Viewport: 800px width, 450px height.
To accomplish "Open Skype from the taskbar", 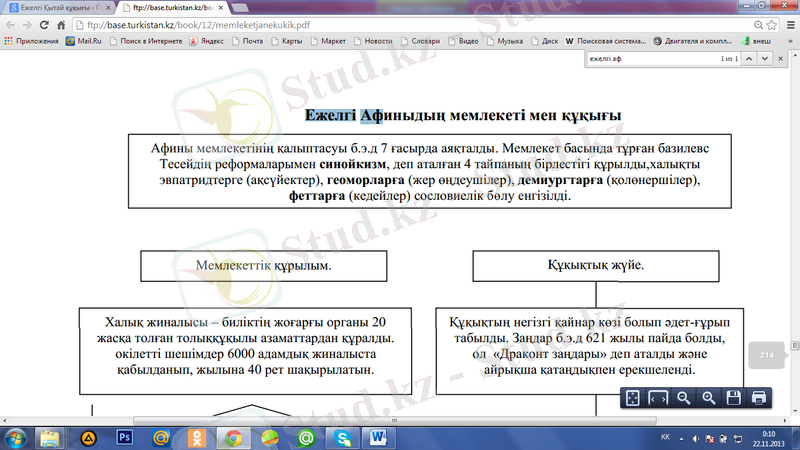I will pyautogui.click(x=342, y=438).
